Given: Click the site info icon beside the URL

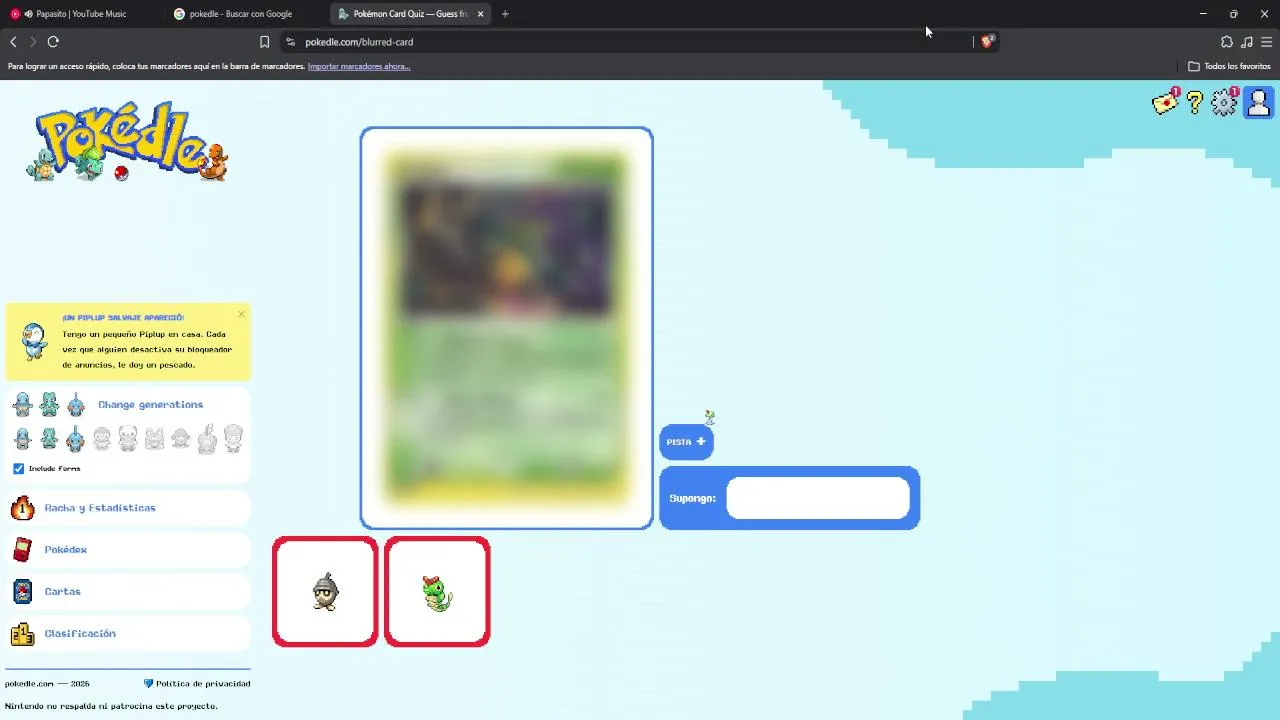Looking at the screenshot, I should pos(290,42).
